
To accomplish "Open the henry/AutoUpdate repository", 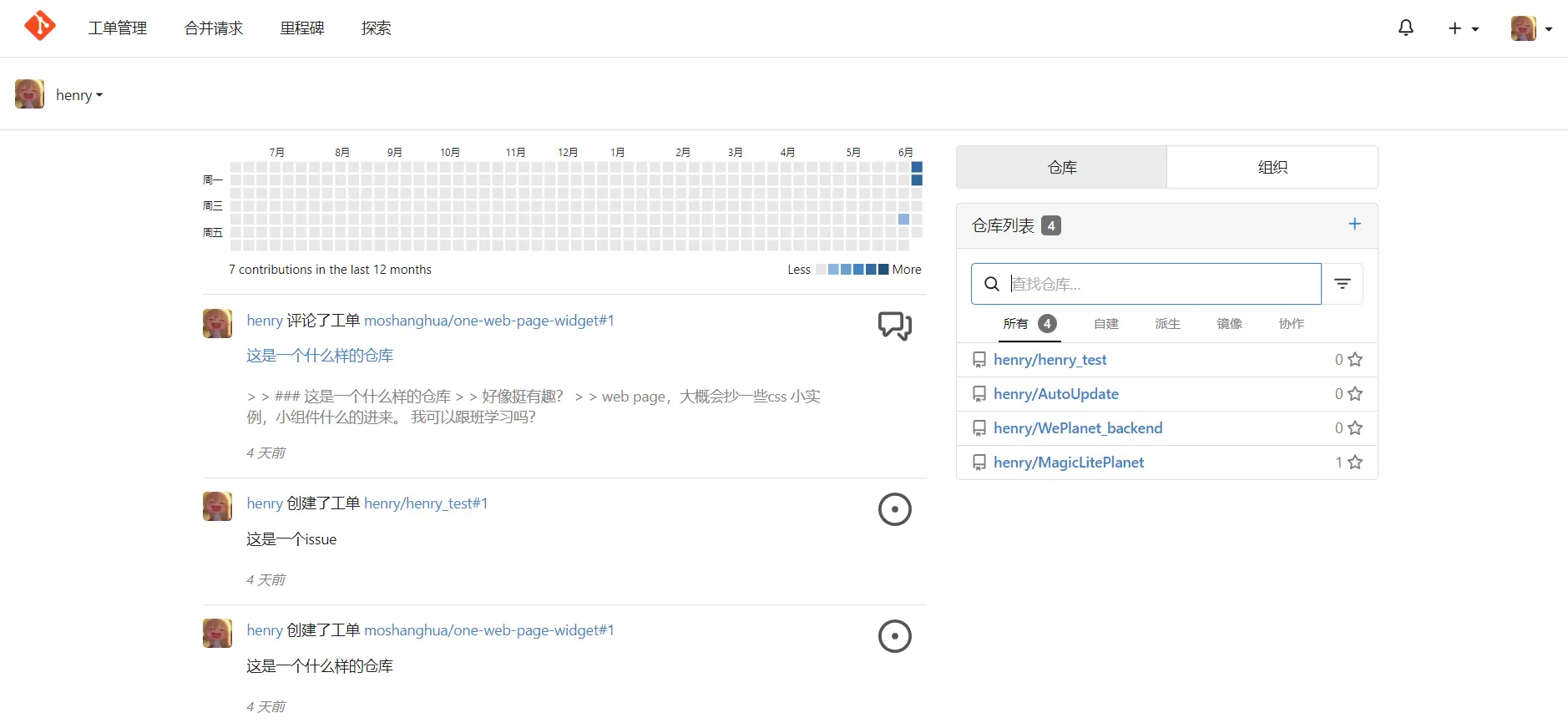I will tap(1056, 394).
